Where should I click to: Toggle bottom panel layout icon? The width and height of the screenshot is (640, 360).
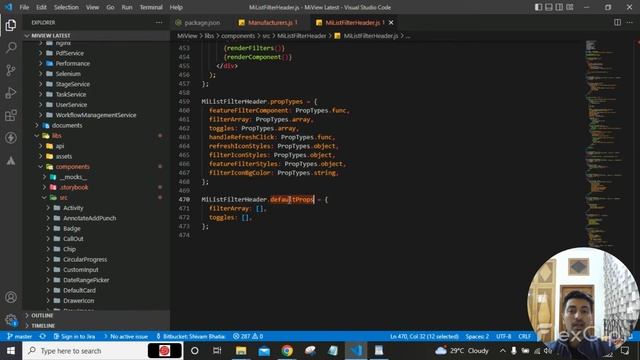point(549,7)
